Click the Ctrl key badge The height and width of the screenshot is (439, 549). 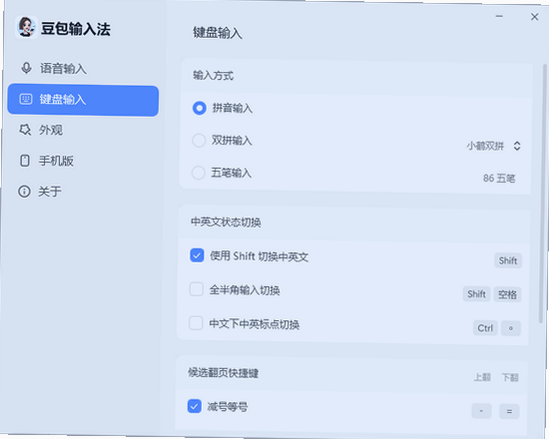(x=485, y=328)
